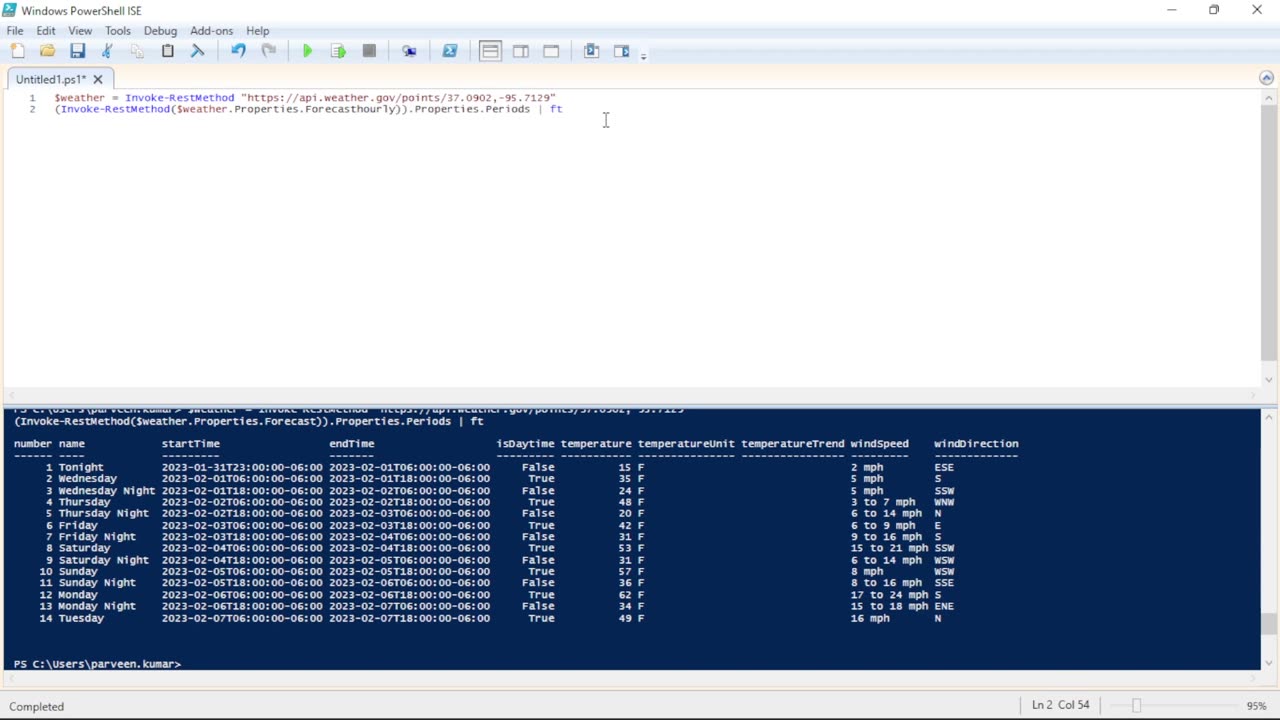This screenshot has height=720, width=1280.
Task: Click the zoom slider in the status bar
Action: pos(1136,706)
